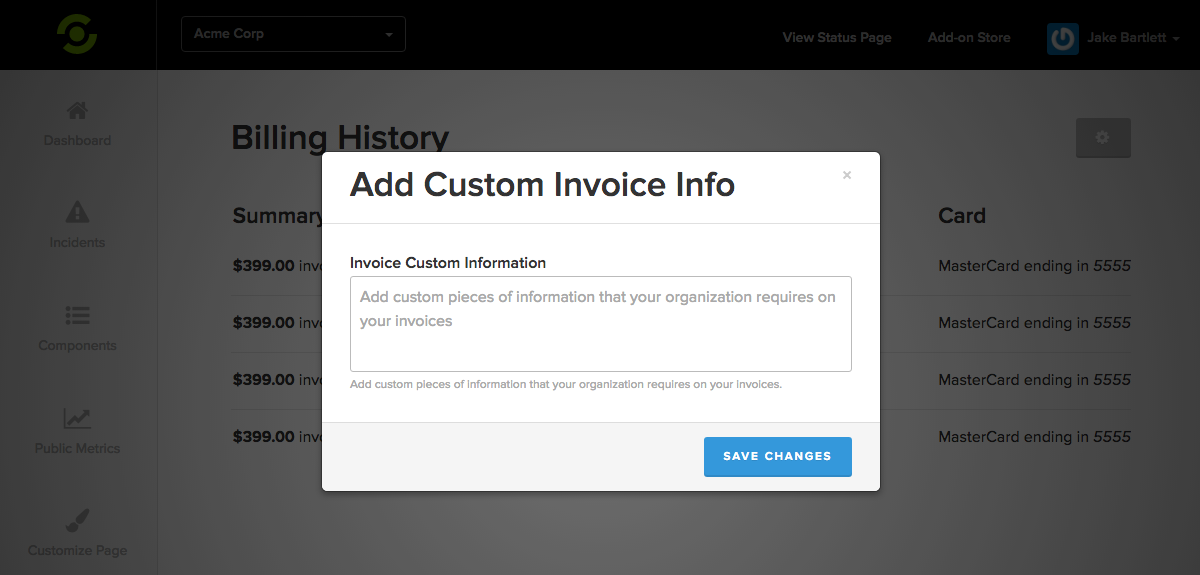
Task: Click the green logo in the top bar
Action: (x=77, y=34)
